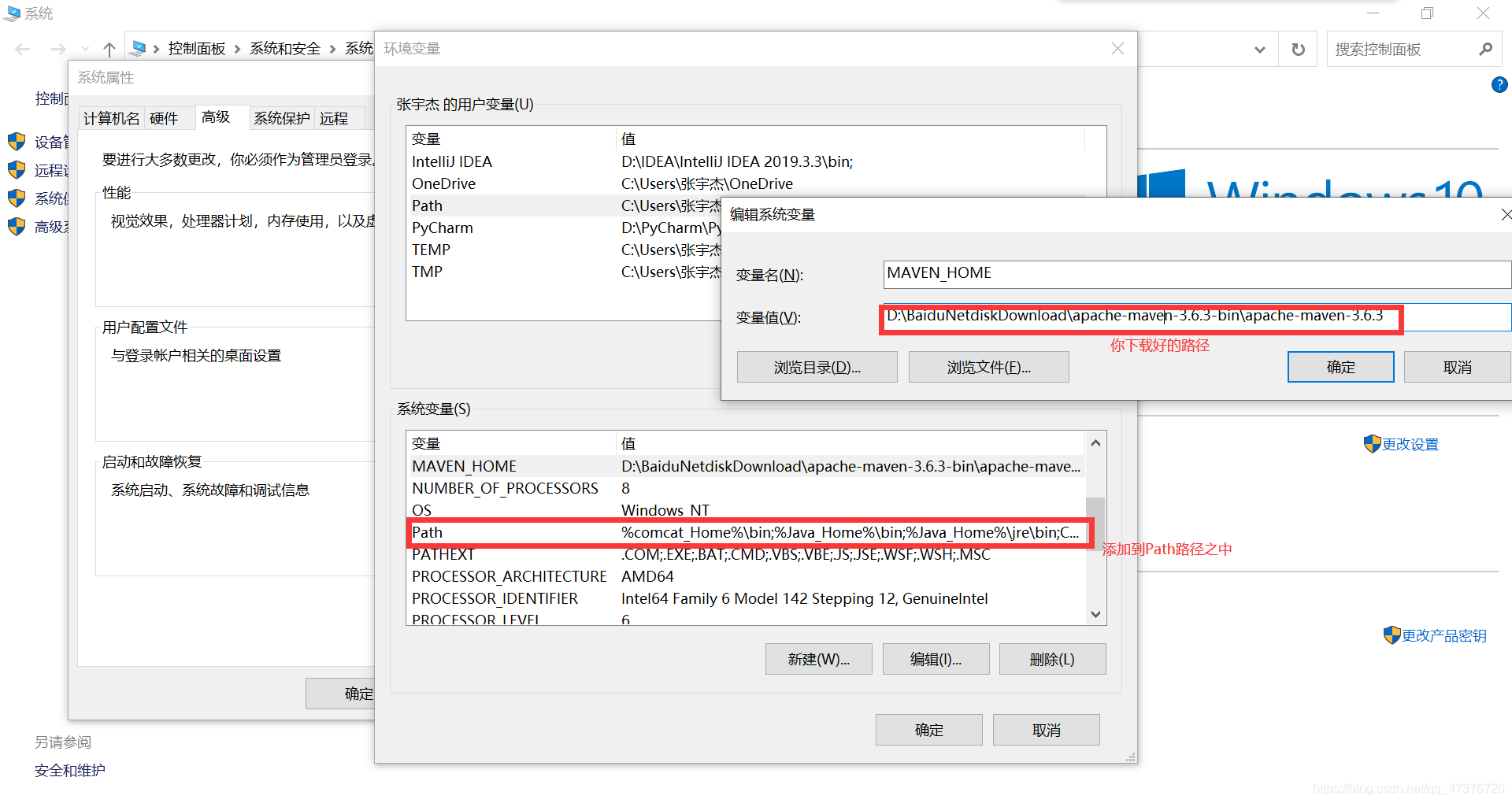1512x803 pixels.
Task: Open the 更改设置 link
Action: 1410,445
